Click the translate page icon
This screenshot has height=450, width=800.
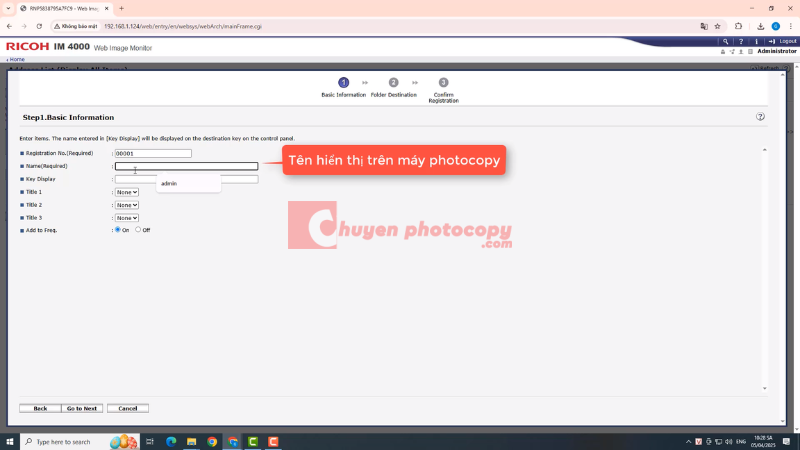[x=704, y=27]
